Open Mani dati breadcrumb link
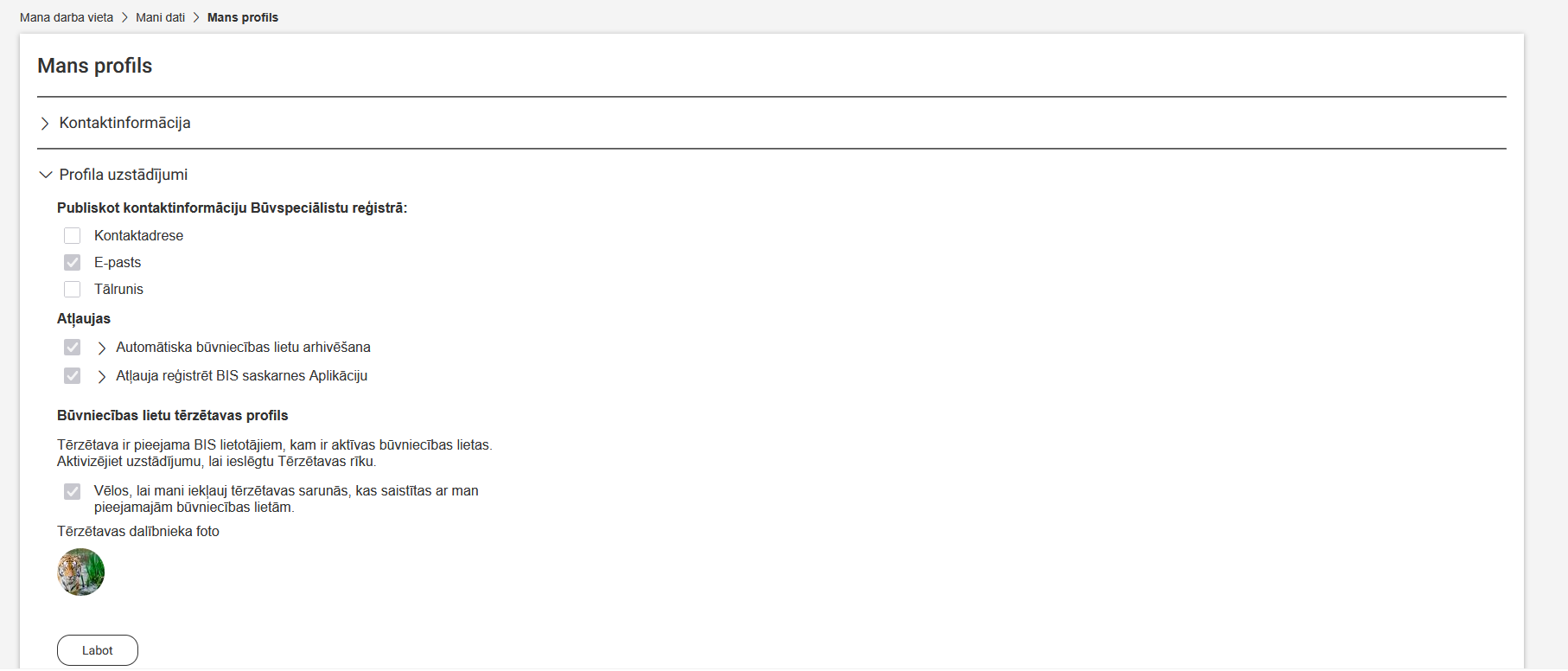Image resolution: width=1568 pixels, height=671 pixels. pyautogui.click(x=160, y=17)
